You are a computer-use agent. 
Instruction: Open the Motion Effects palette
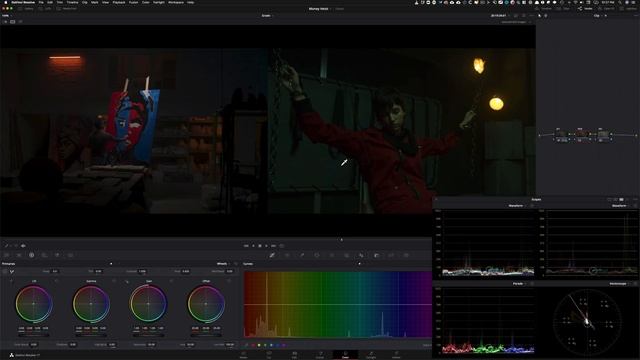(x=70, y=255)
